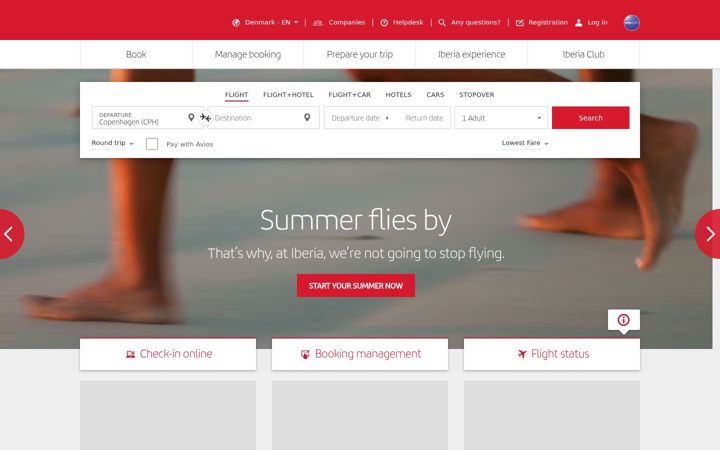Click the Flight status text

point(560,354)
